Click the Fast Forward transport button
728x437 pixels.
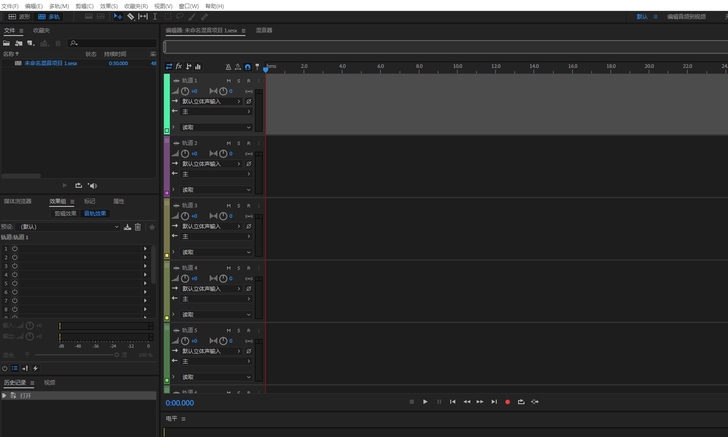coord(480,402)
